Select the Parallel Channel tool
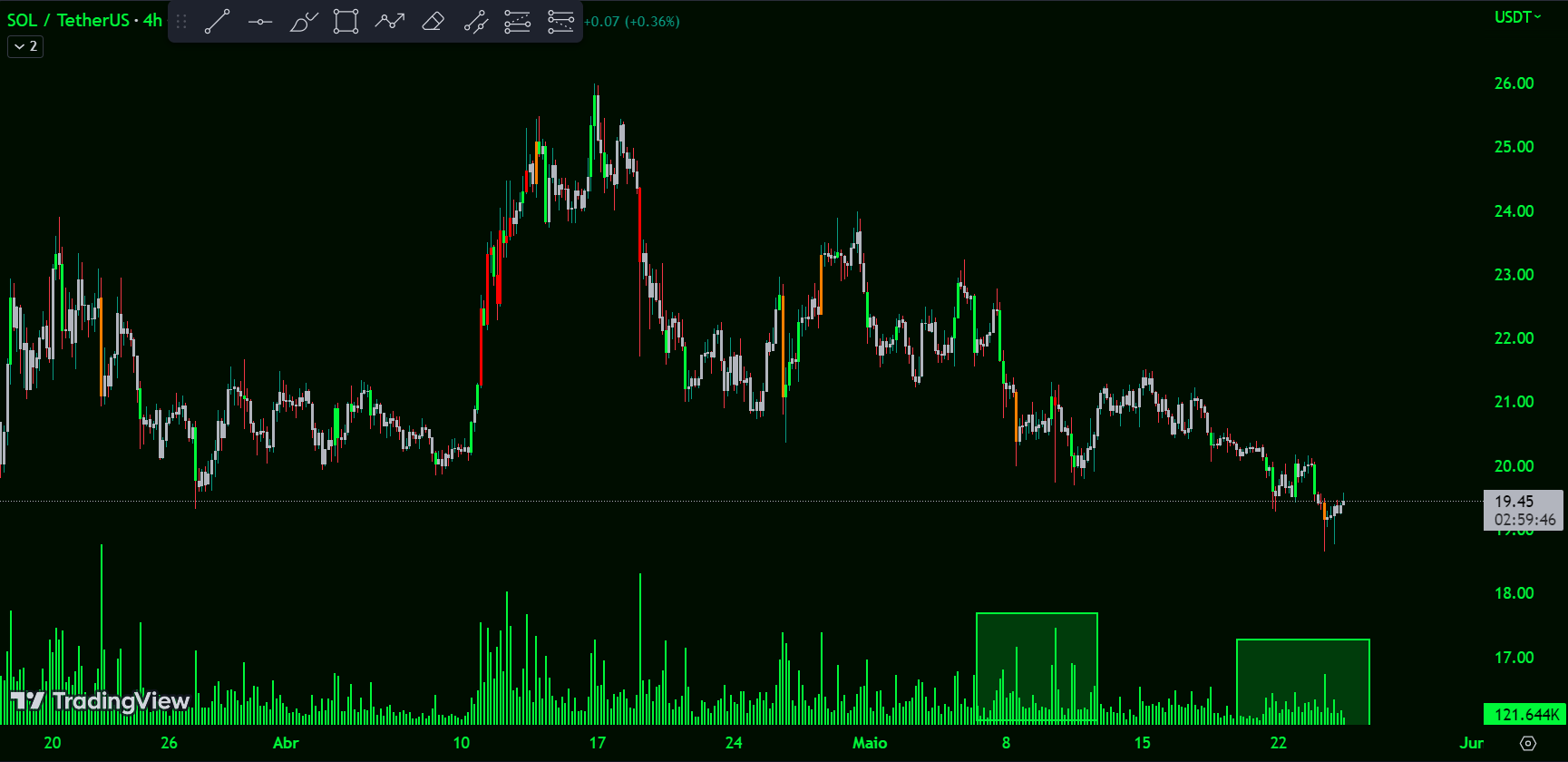This screenshot has height=762, width=1568. pyautogui.click(x=476, y=21)
